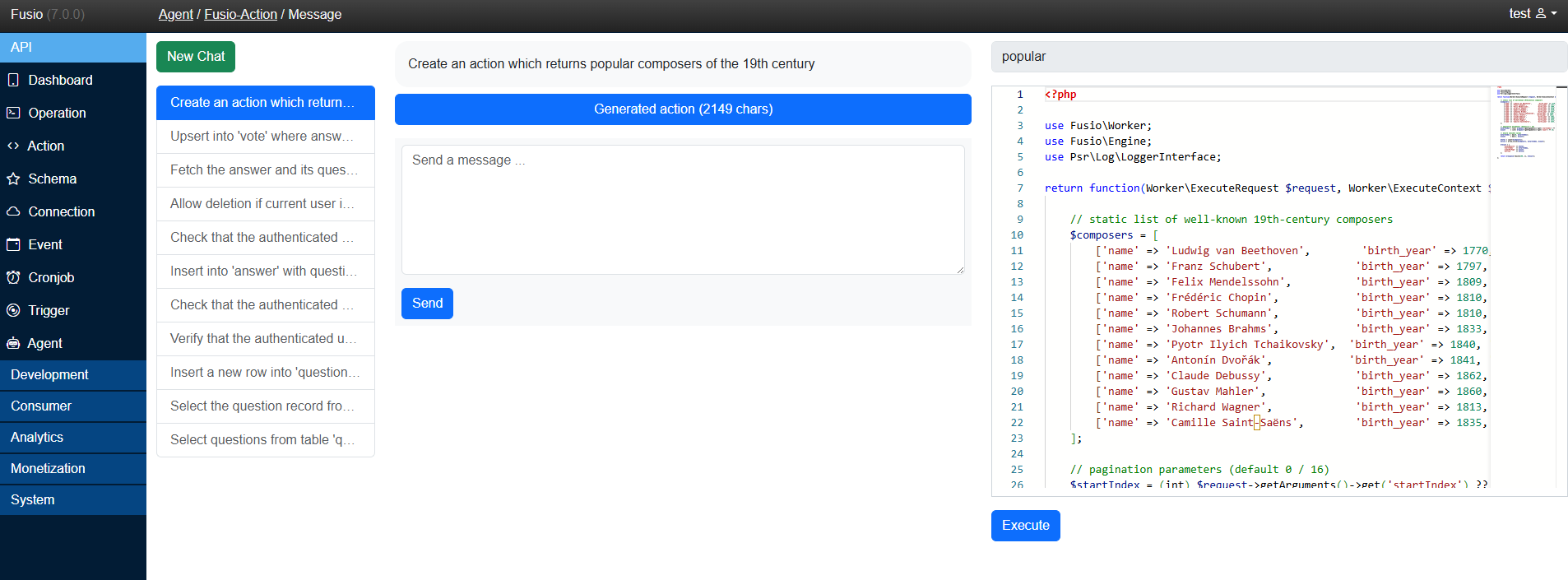Click the Event calendar icon
Screen dimensions: 1568x580
pos(13,244)
